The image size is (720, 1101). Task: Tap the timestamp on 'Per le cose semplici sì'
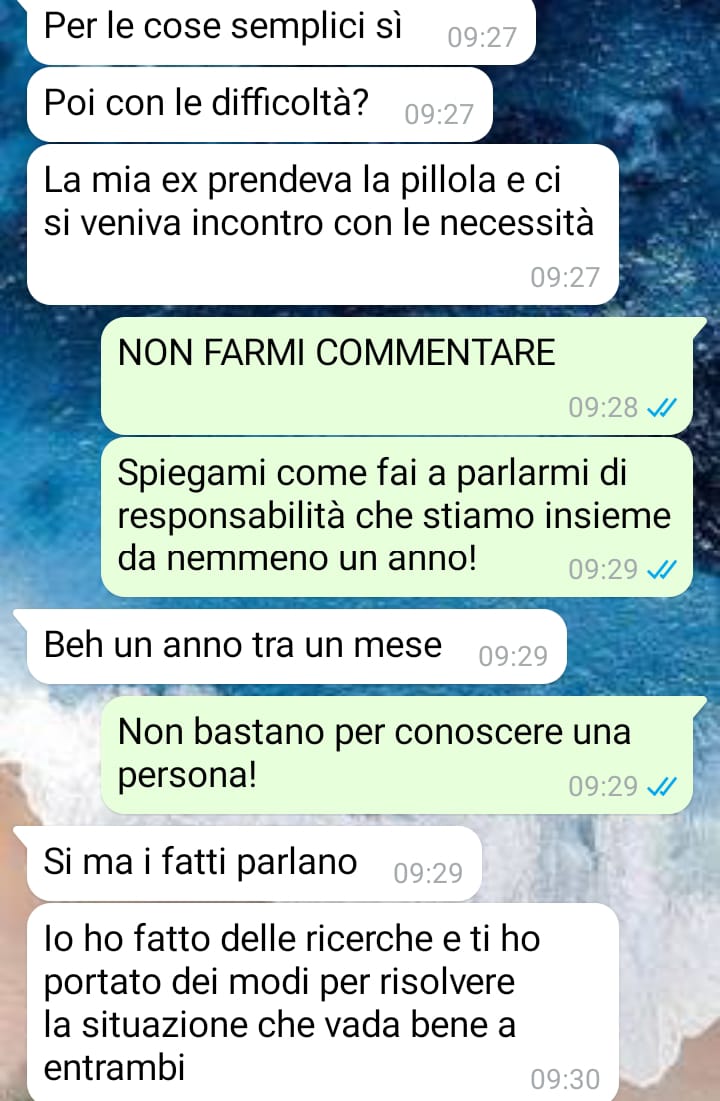482,37
